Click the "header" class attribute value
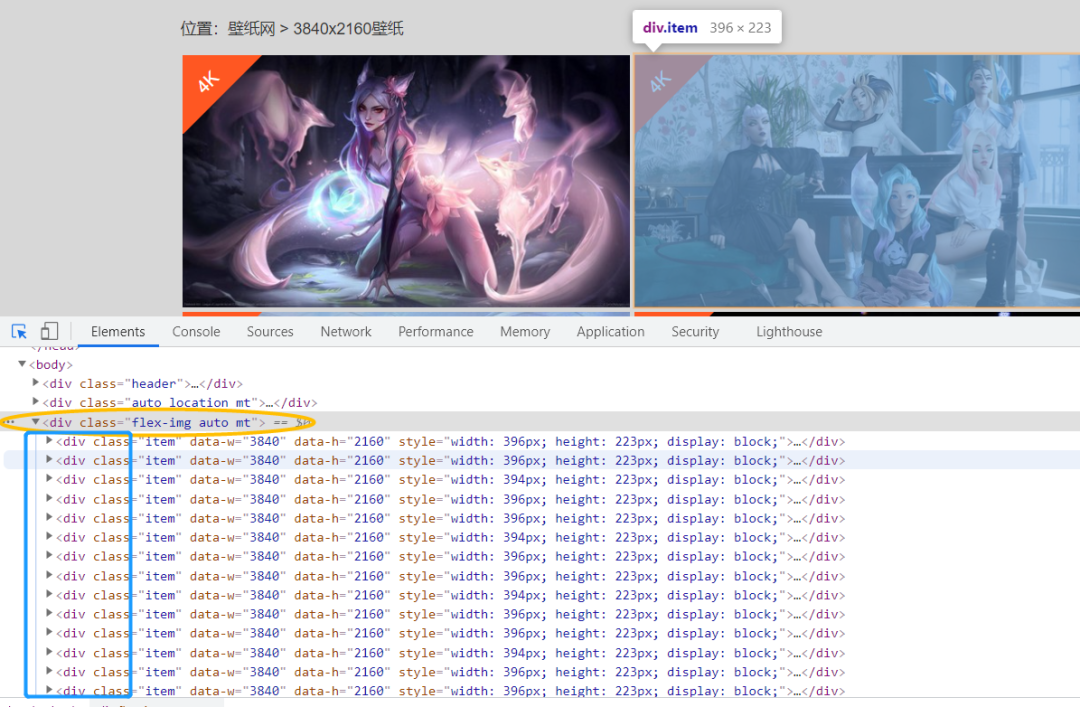Image resolution: width=1080 pixels, height=707 pixels. 154,384
